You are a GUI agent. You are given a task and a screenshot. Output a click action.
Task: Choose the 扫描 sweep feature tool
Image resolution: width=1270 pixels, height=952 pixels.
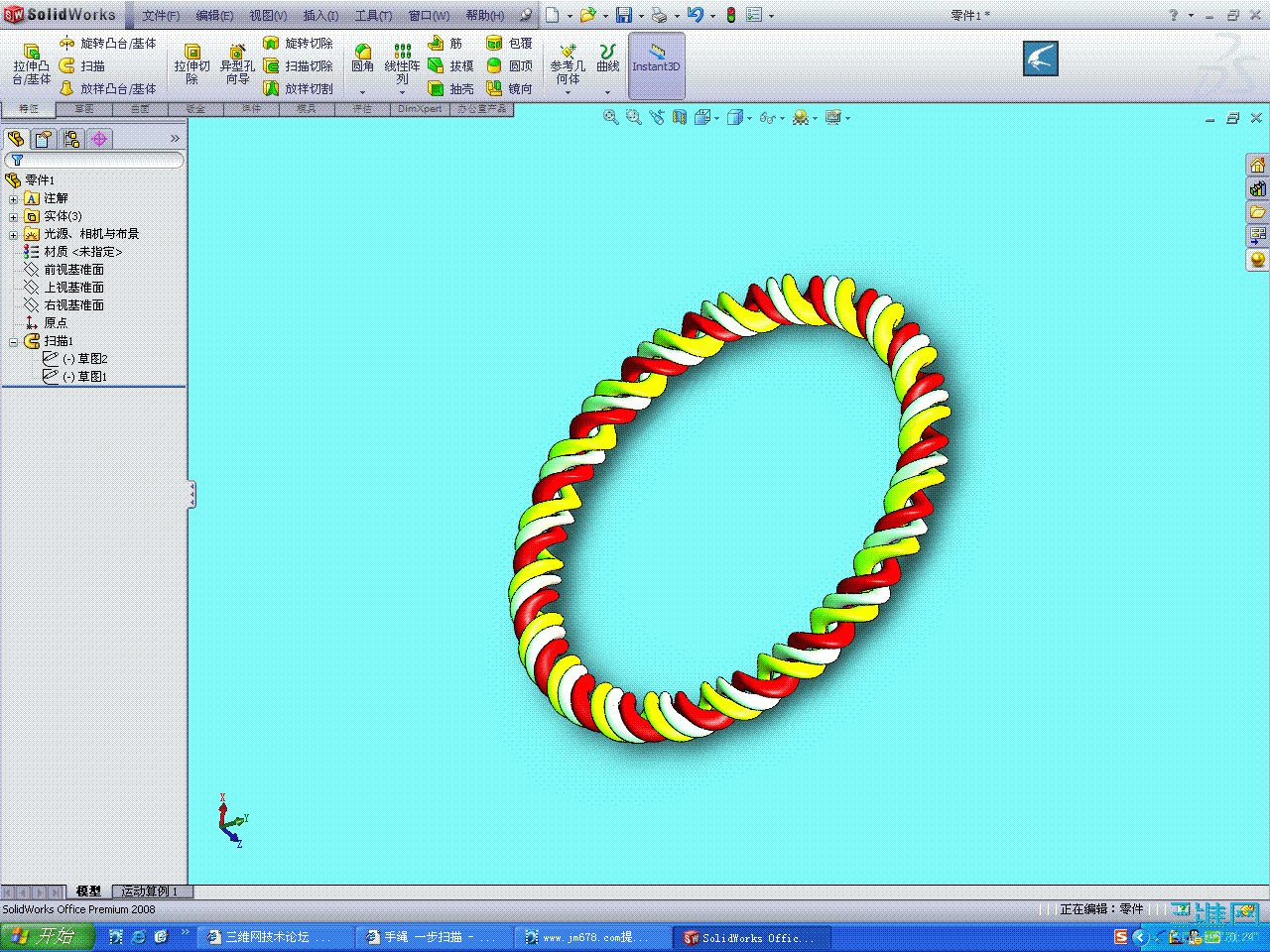tap(82, 65)
